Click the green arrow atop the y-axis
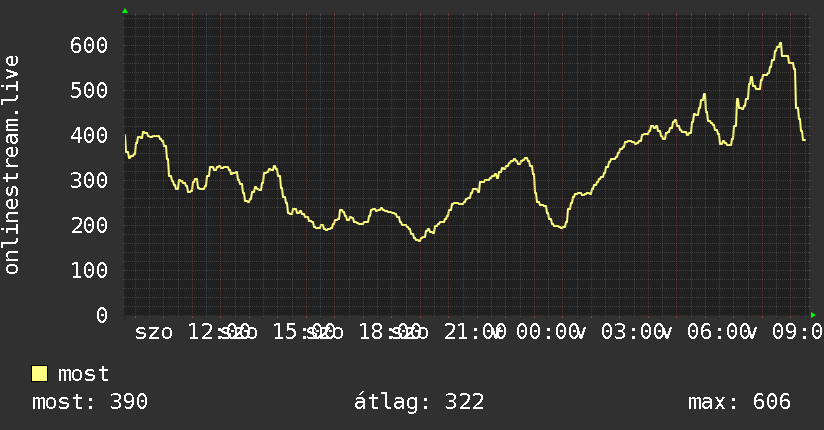This screenshot has width=824, height=430. click(x=125, y=11)
